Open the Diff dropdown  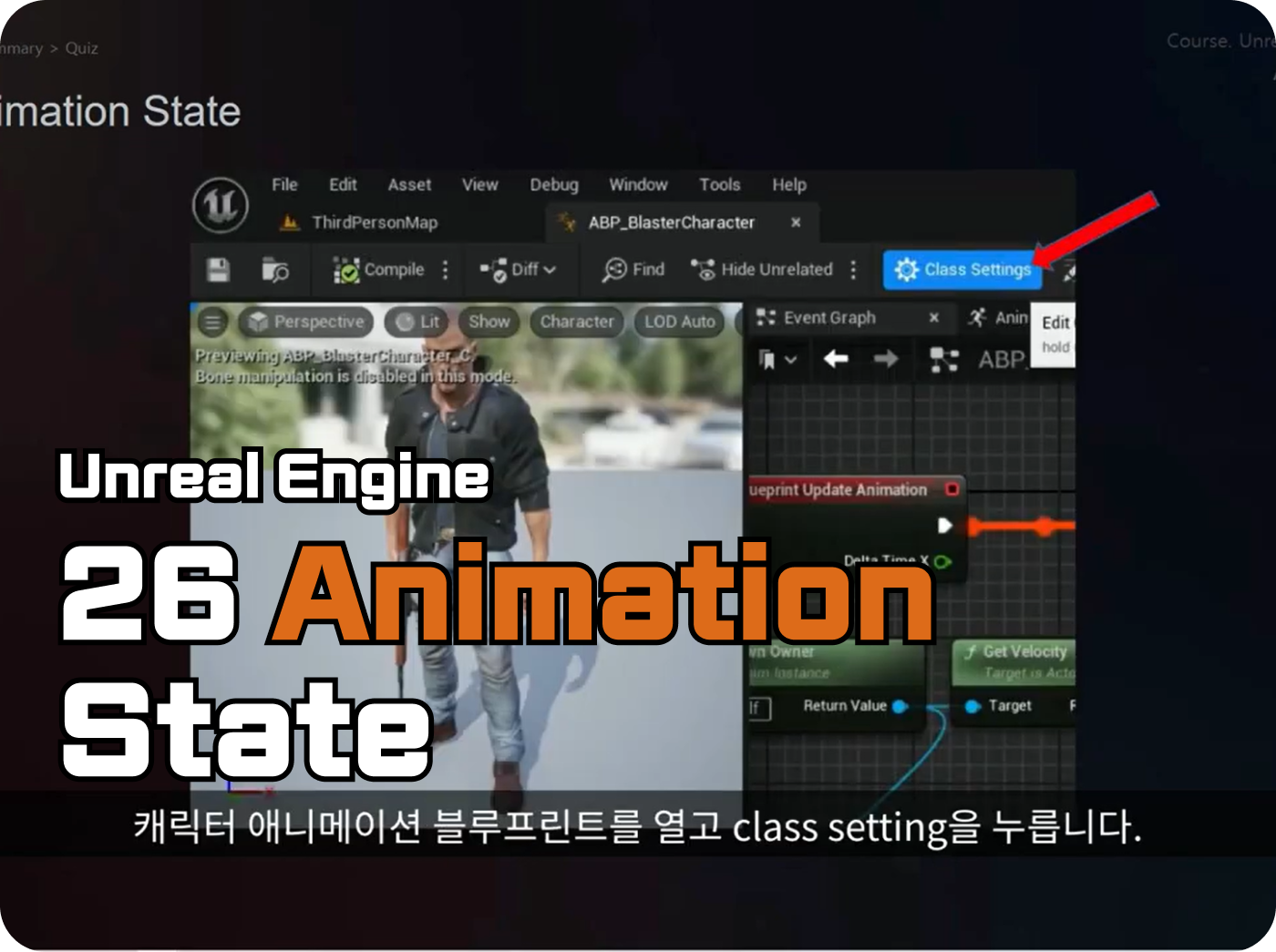[x=518, y=270]
